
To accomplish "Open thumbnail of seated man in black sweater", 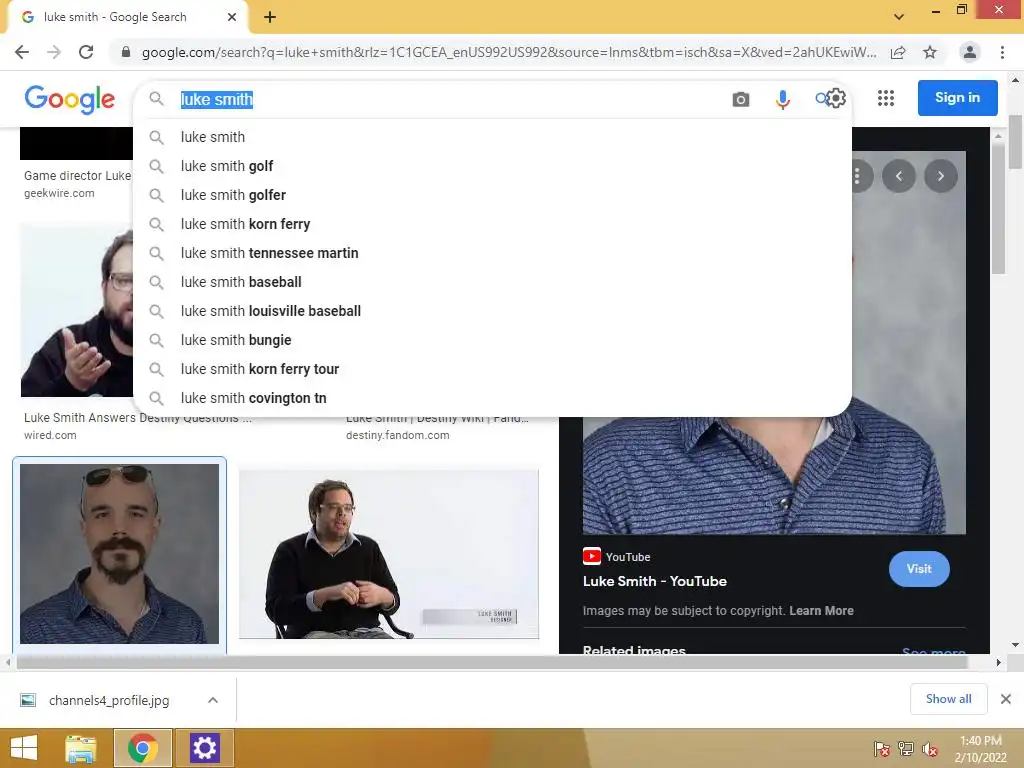I will tap(389, 554).
